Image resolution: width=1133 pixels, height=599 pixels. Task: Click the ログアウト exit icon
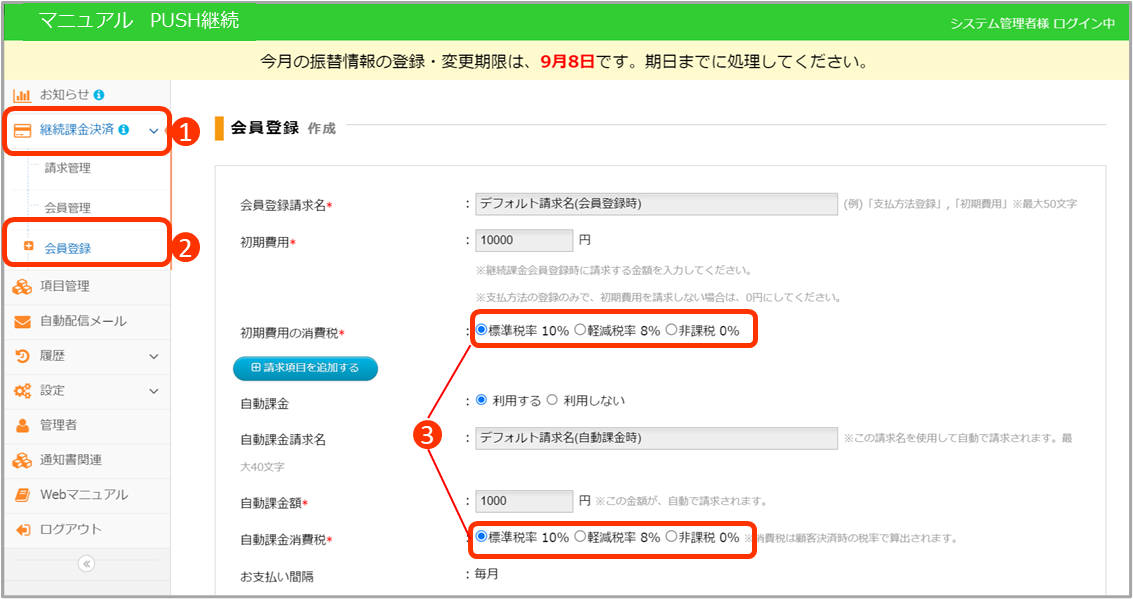click(22, 530)
